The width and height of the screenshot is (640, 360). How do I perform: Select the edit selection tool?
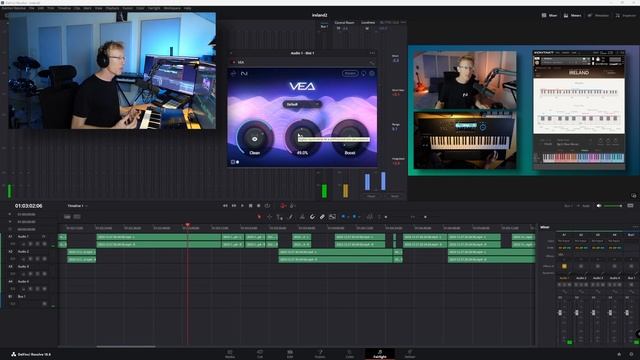(x=280, y=217)
